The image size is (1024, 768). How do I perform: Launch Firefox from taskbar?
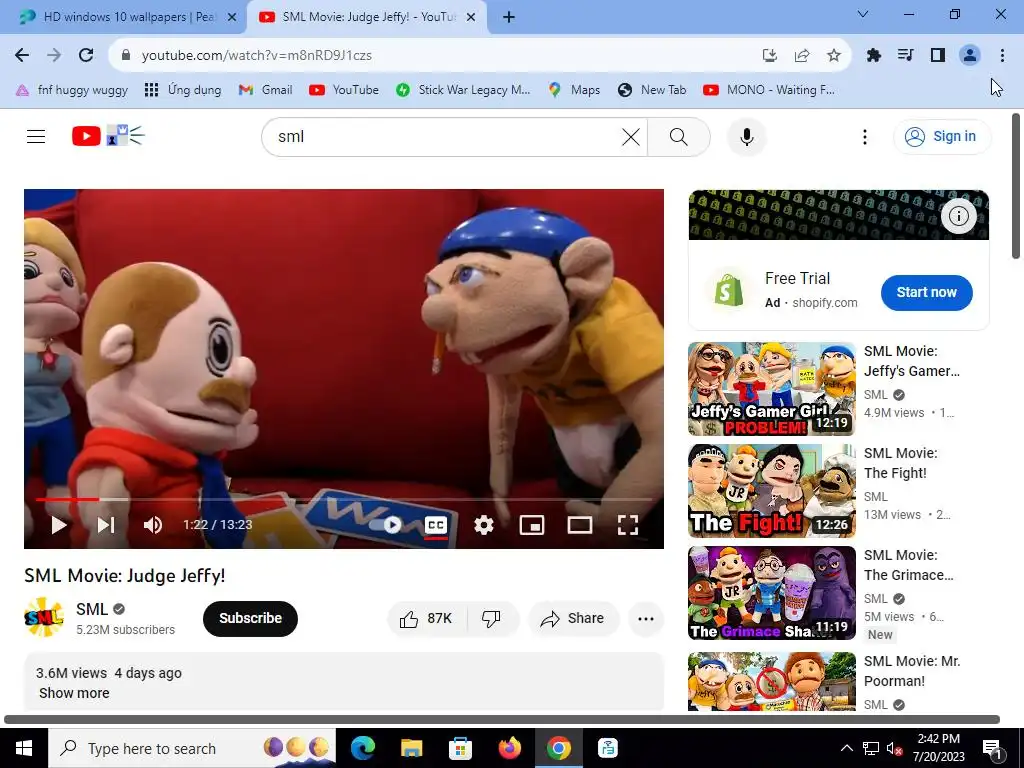[509, 748]
